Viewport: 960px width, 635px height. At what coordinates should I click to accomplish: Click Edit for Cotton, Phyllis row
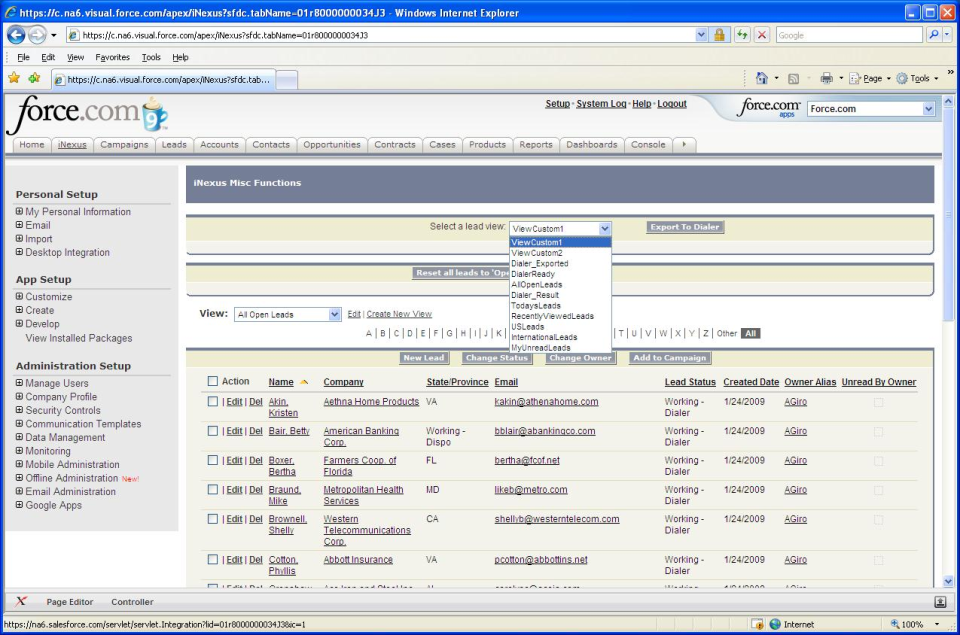pyautogui.click(x=234, y=559)
